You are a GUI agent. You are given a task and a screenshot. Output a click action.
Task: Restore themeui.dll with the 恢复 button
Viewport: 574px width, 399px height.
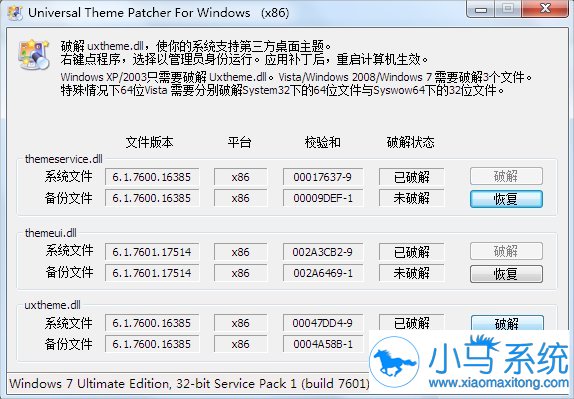506,273
